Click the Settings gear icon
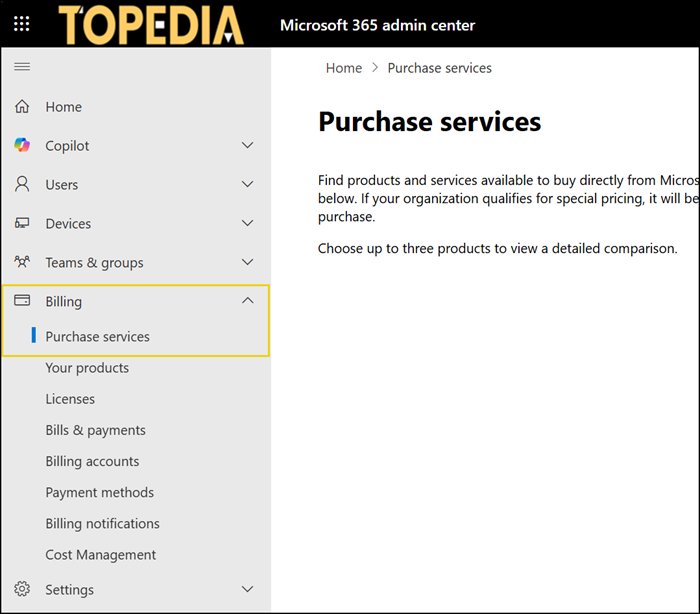Screen dimensions: 700x614 (22, 590)
